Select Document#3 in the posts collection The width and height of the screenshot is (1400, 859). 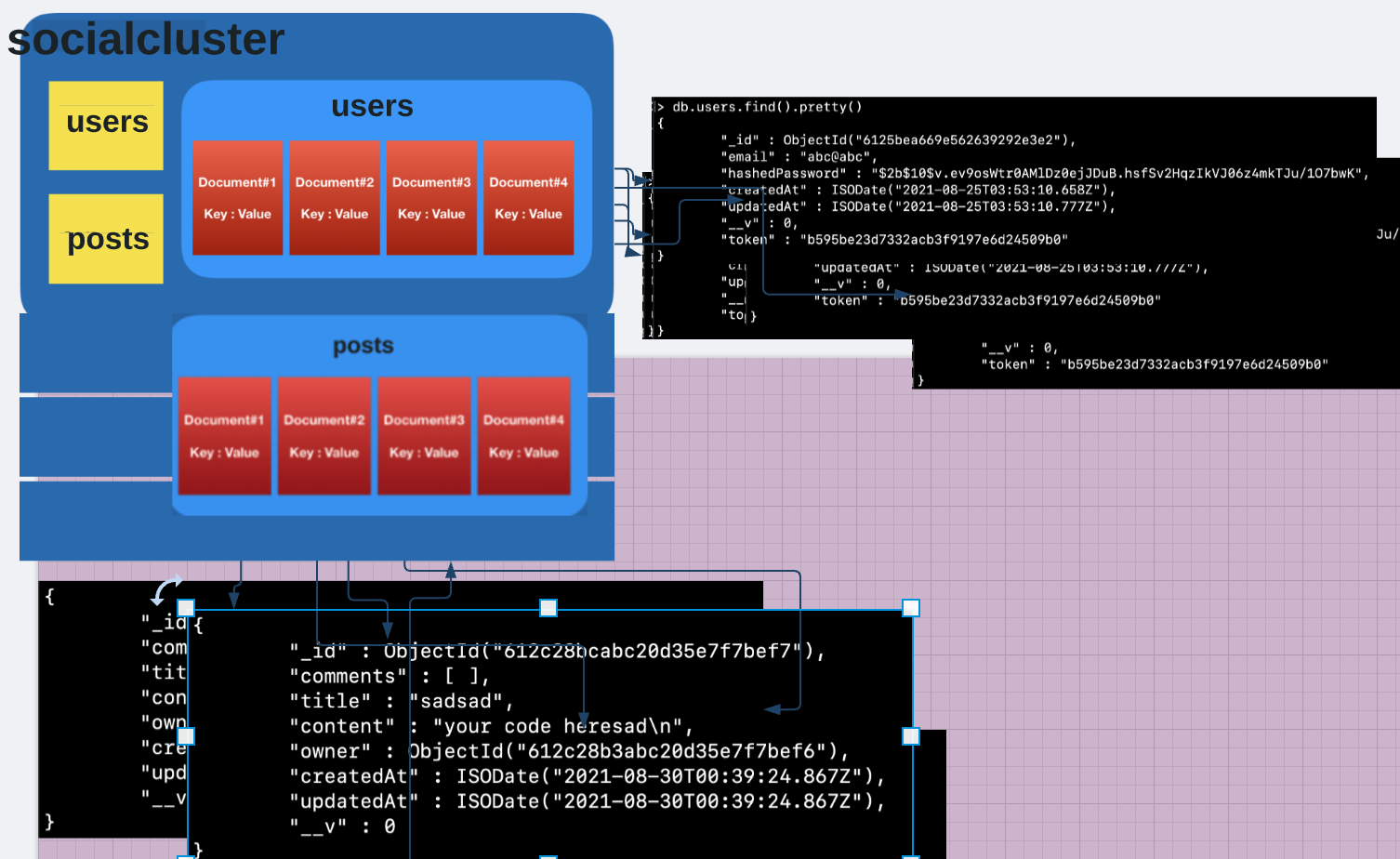[424, 436]
